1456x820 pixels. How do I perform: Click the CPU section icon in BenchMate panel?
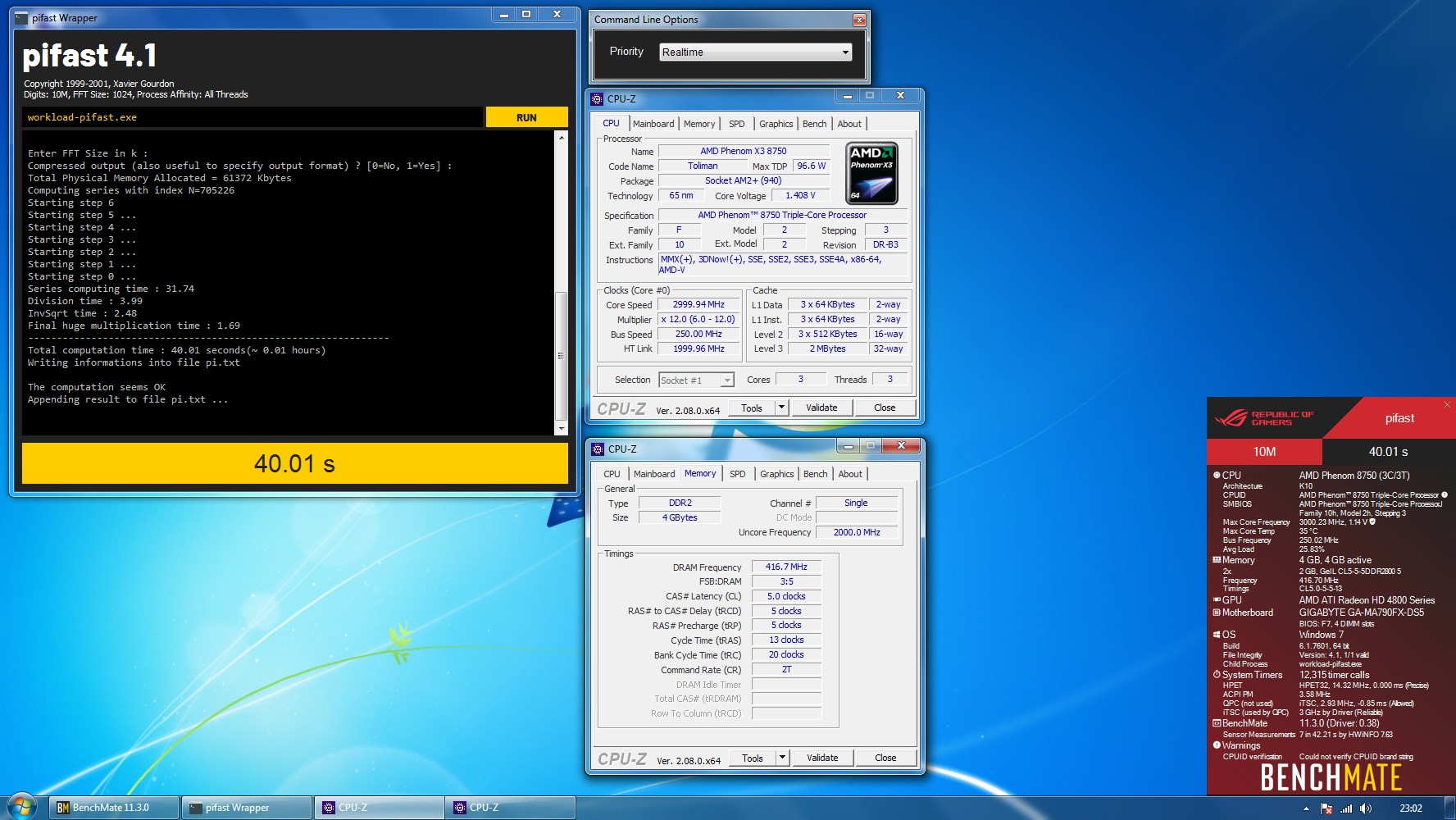coord(1217,475)
